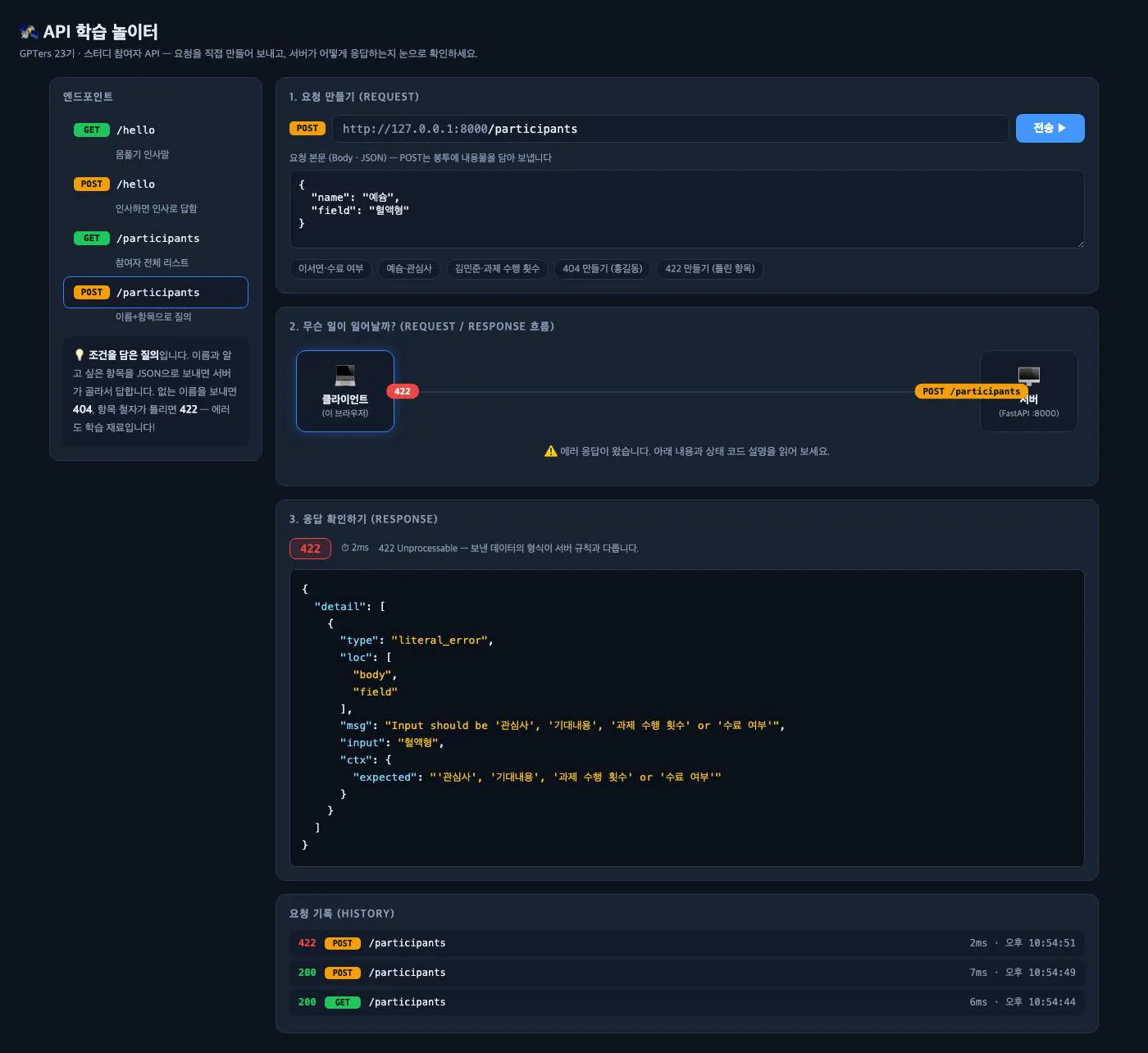Open the GET /participants endpoint

pos(156,238)
